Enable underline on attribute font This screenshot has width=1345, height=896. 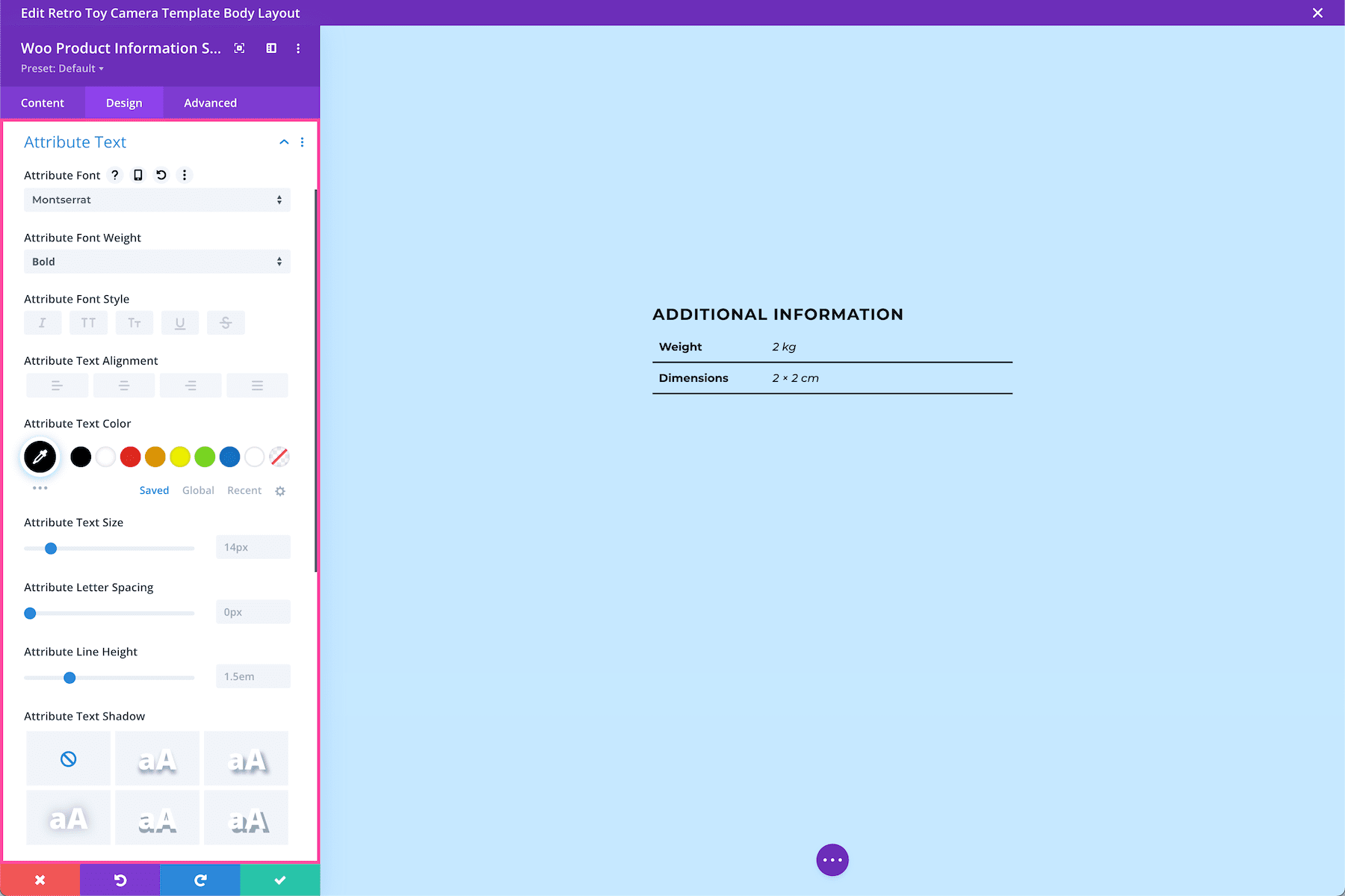click(x=180, y=322)
